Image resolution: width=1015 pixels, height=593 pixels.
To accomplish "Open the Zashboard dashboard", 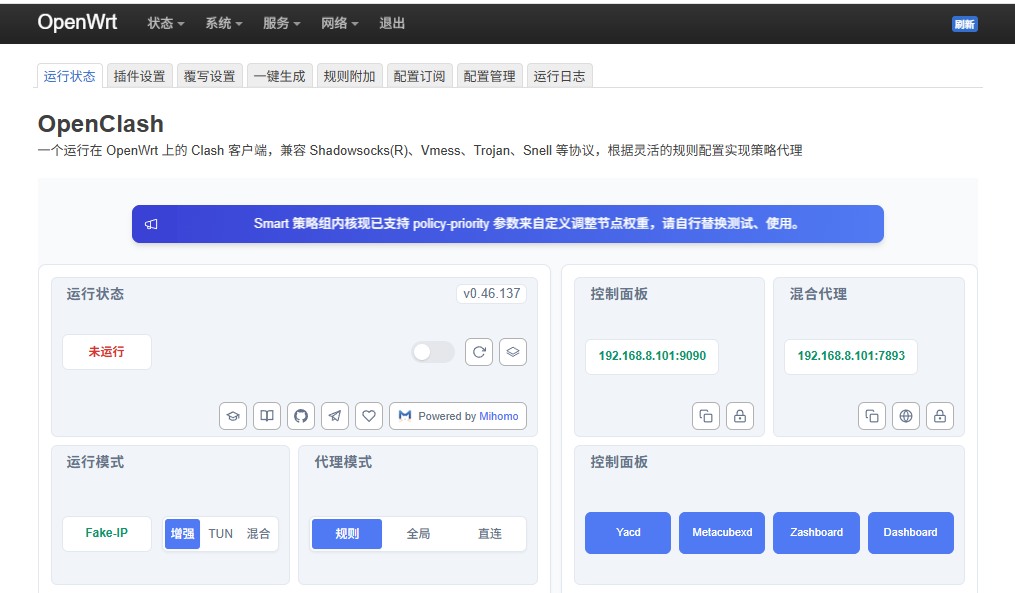I will pos(816,532).
